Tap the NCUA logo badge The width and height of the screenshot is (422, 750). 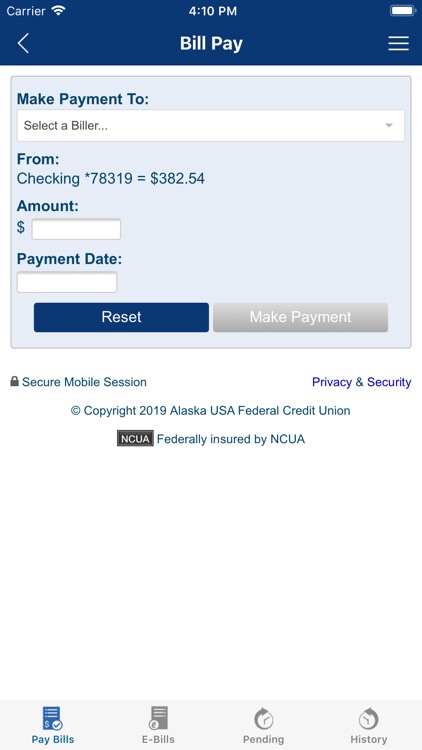tap(135, 438)
